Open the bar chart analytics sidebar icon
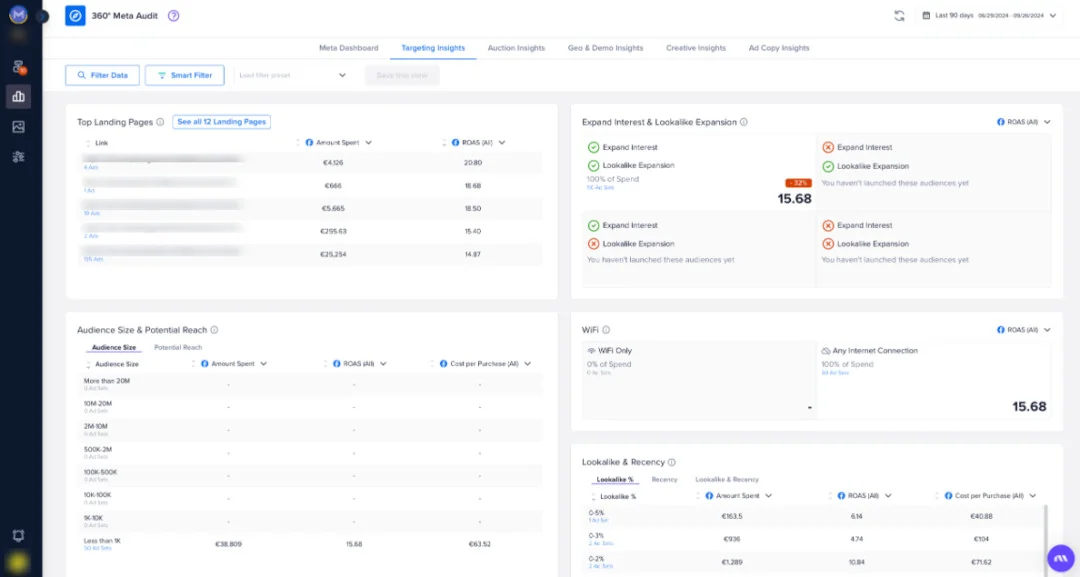 [19, 96]
